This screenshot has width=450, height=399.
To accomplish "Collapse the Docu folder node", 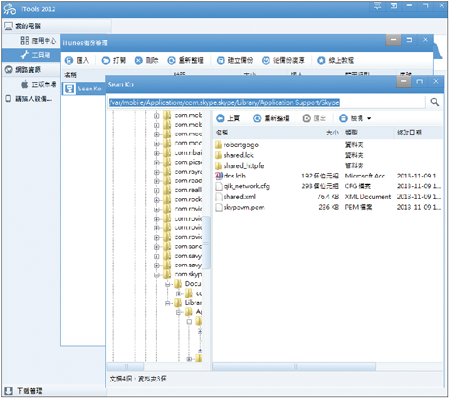I will point(168,284).
